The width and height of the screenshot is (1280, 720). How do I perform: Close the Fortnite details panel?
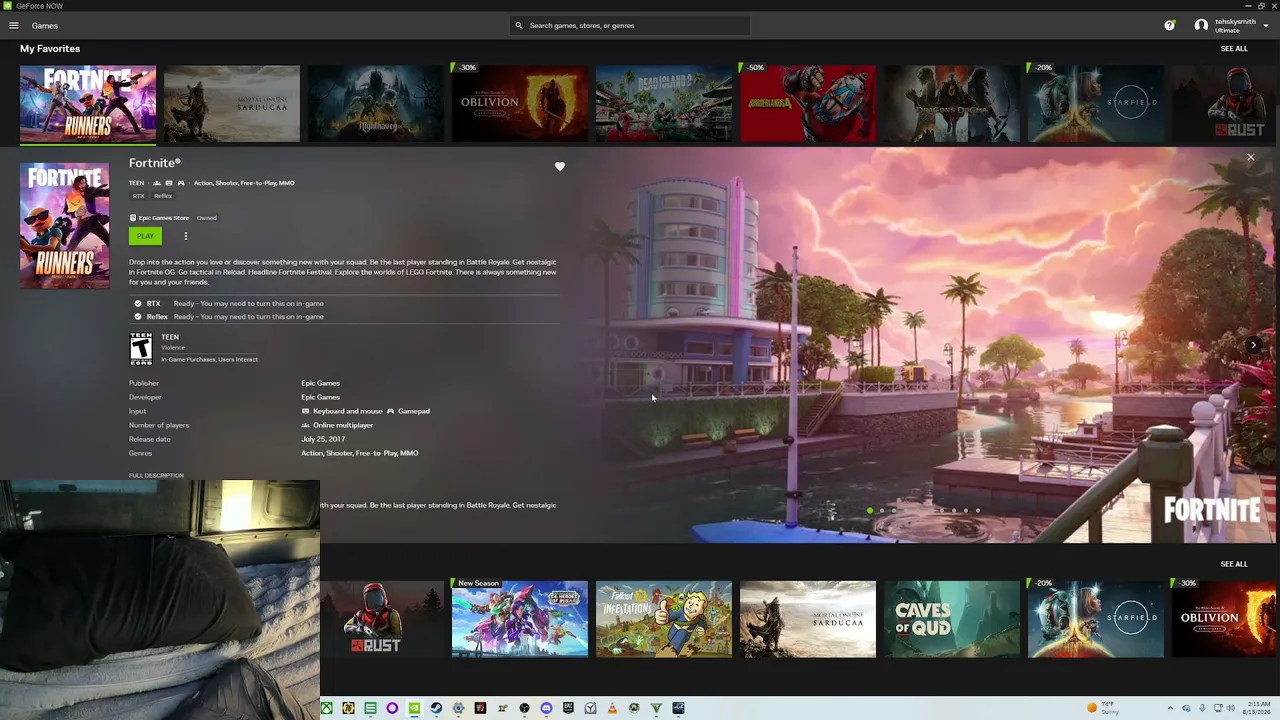tap(1250, 157)
